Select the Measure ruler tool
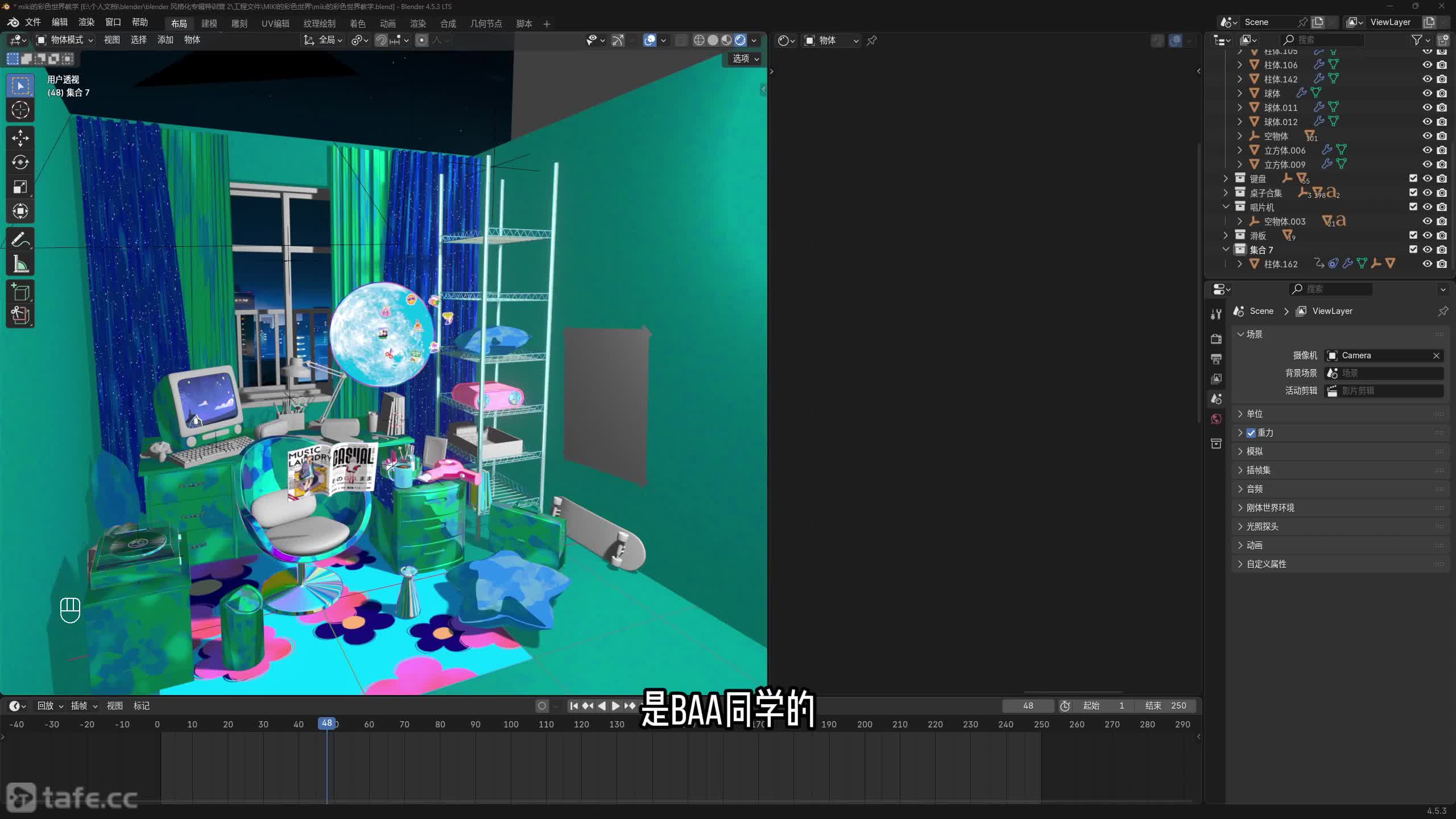1456x819 pixels. pos(20,264)
